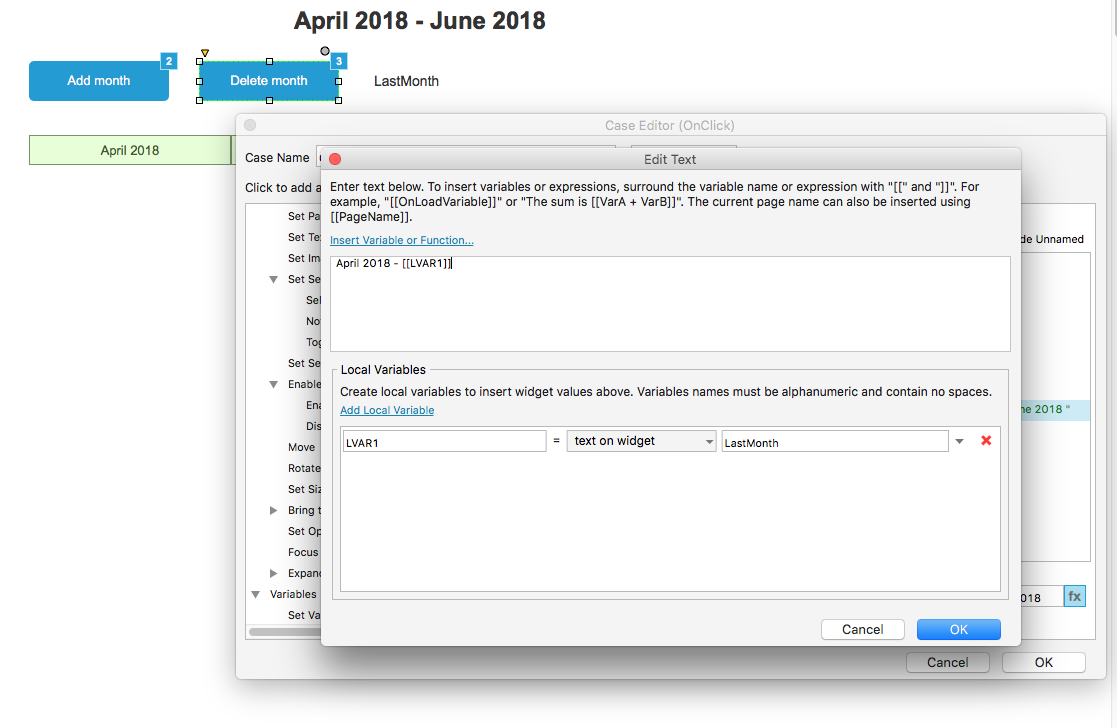Open the 'text on widget' type dropdown
This screenshot has width=1117, height=728.
coord(642,441)
